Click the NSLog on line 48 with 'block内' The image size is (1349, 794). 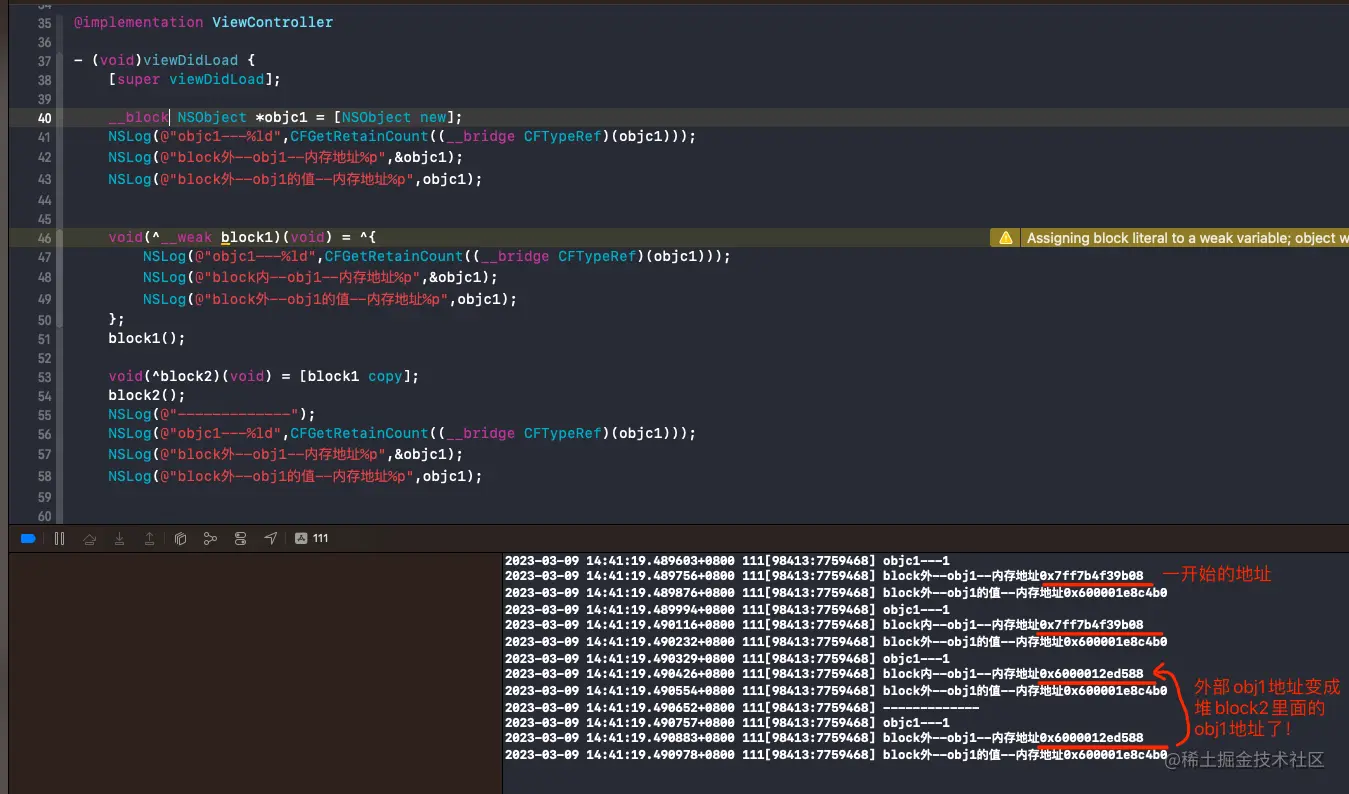(x=320, y=278)
